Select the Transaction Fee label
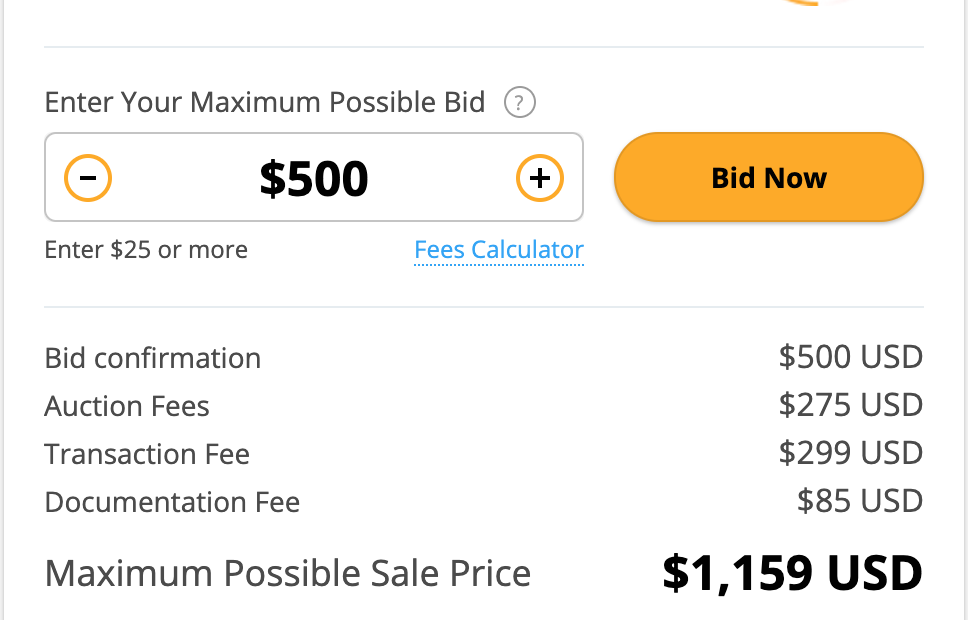 click(147, 455)
